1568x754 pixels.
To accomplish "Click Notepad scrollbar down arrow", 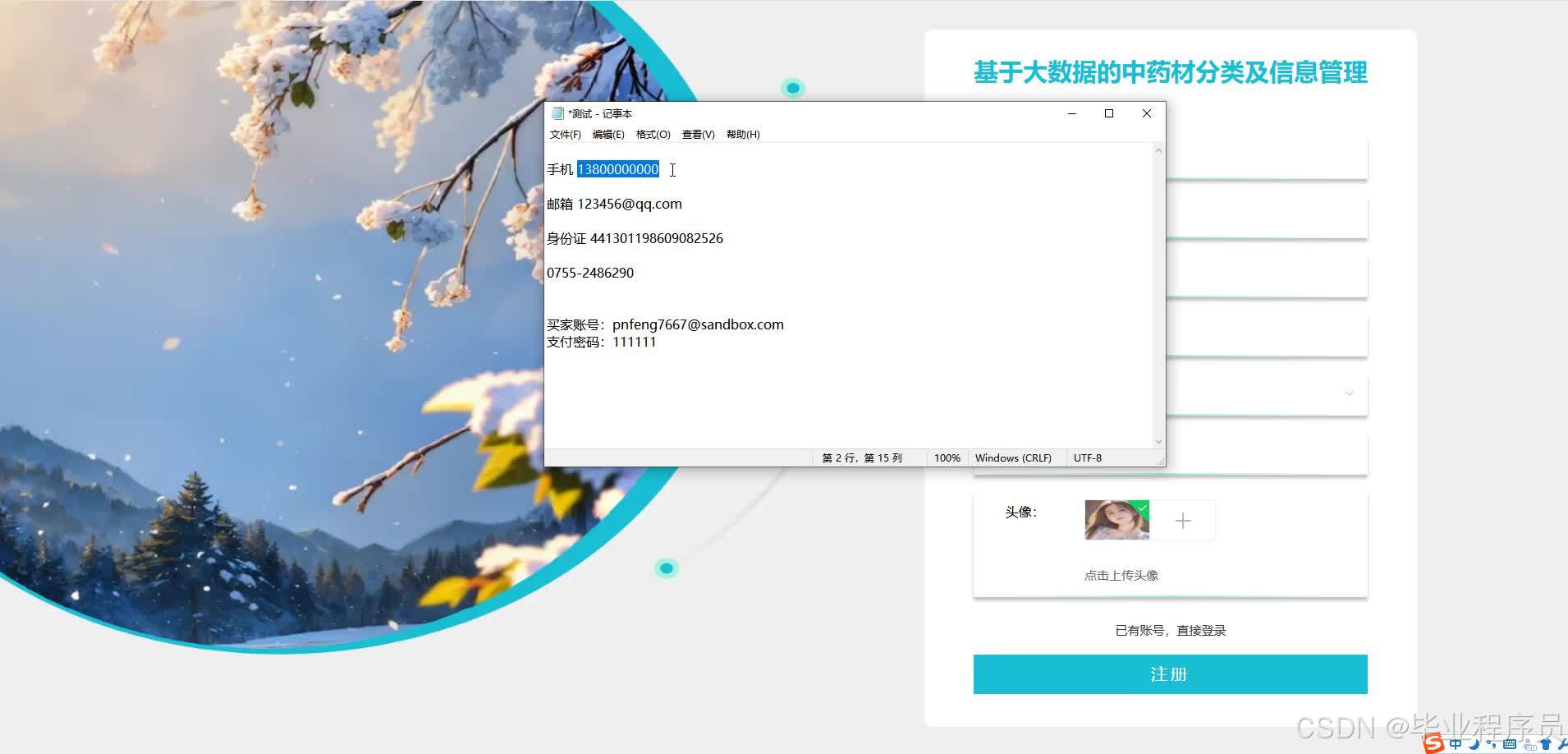I will [1158, 442].
